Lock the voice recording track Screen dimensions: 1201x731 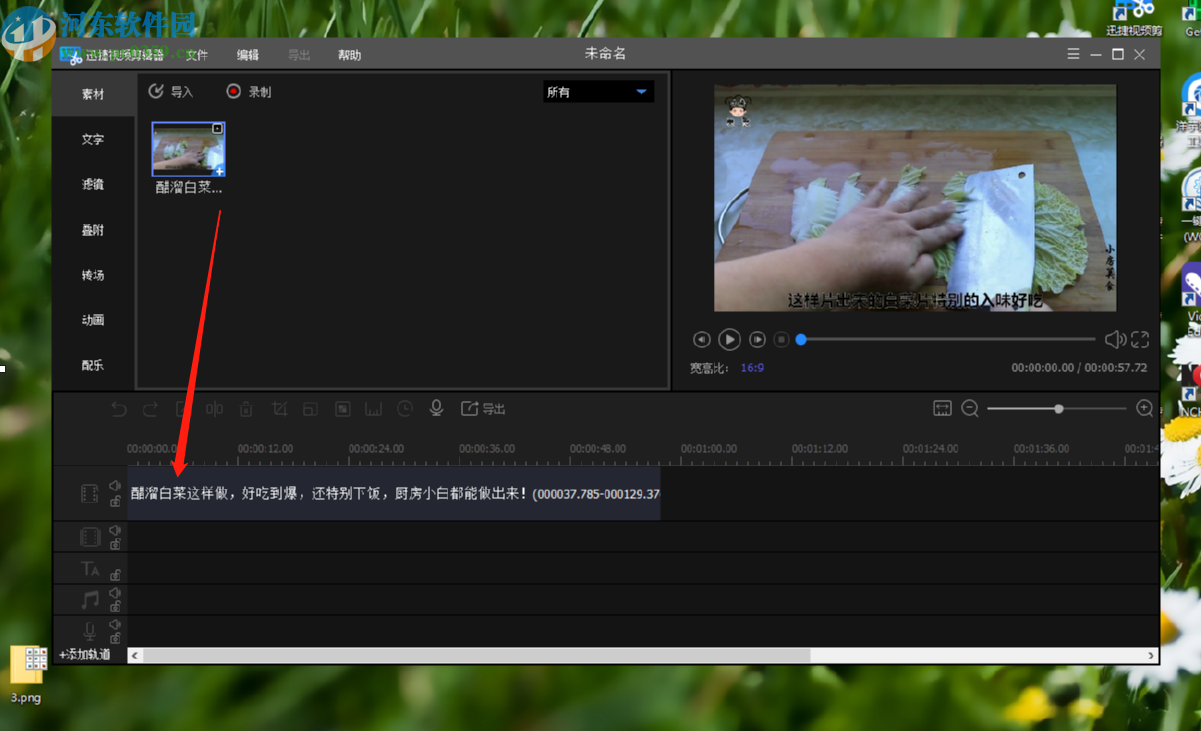(x=115, y=638)
